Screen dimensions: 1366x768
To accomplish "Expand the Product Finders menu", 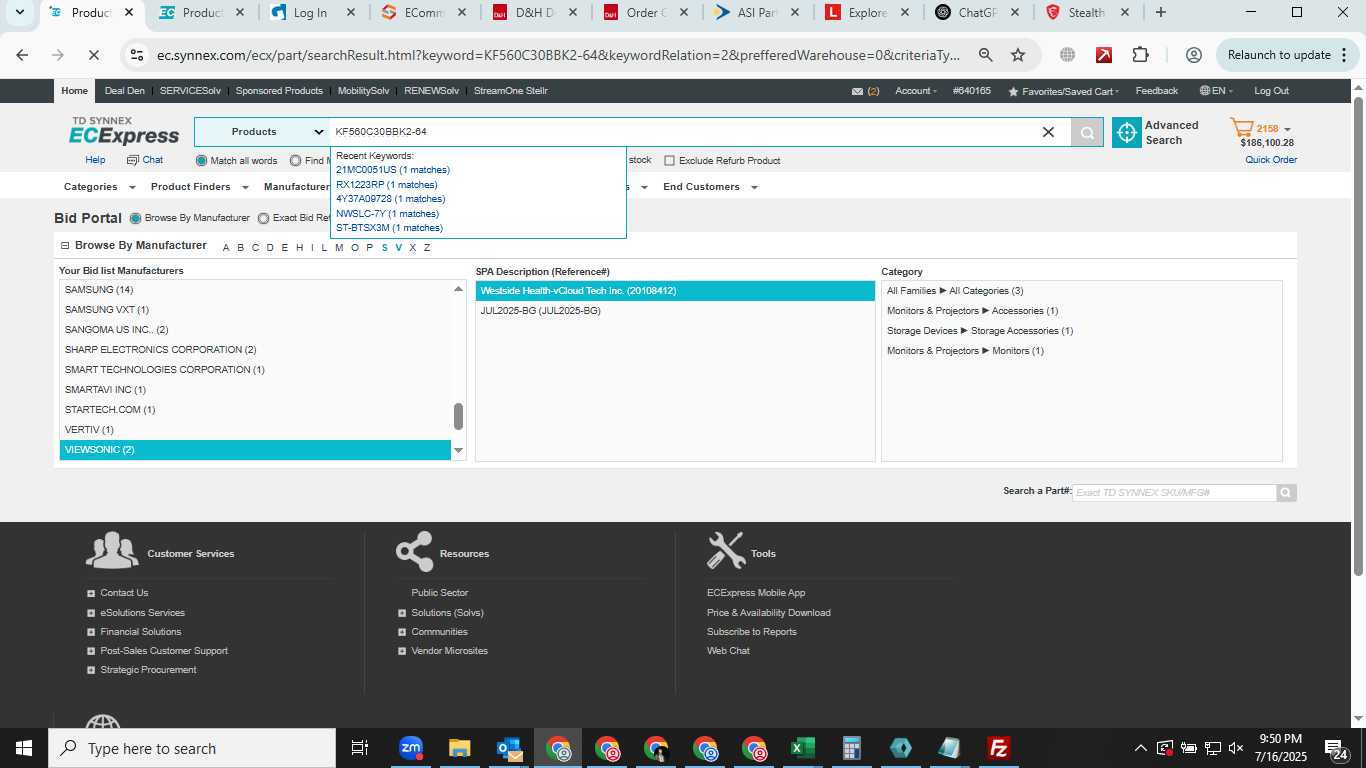I will 198,187.
